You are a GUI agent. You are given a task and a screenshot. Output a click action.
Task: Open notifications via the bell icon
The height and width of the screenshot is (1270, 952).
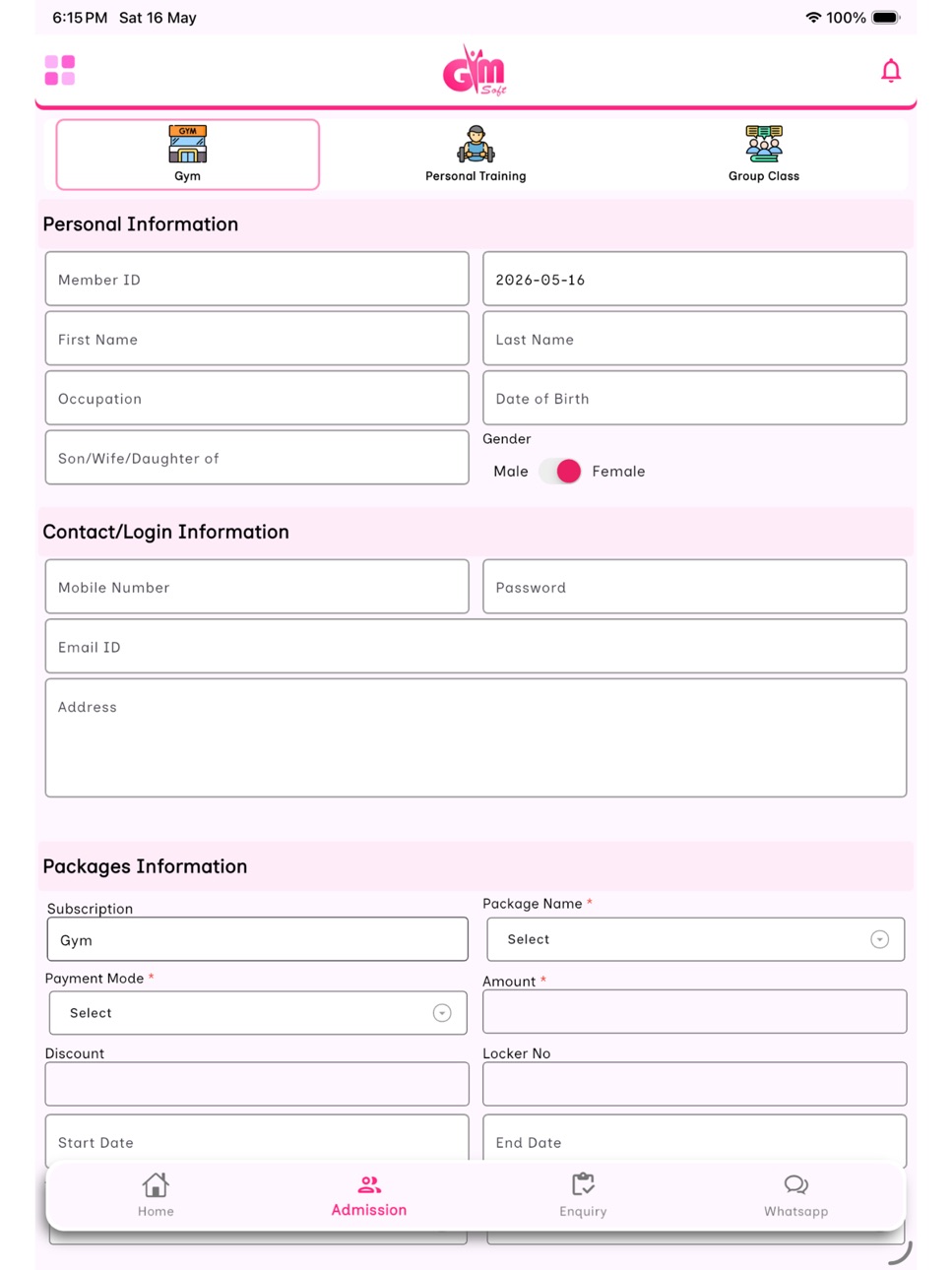pyautogui.click(x=890, y=71)
